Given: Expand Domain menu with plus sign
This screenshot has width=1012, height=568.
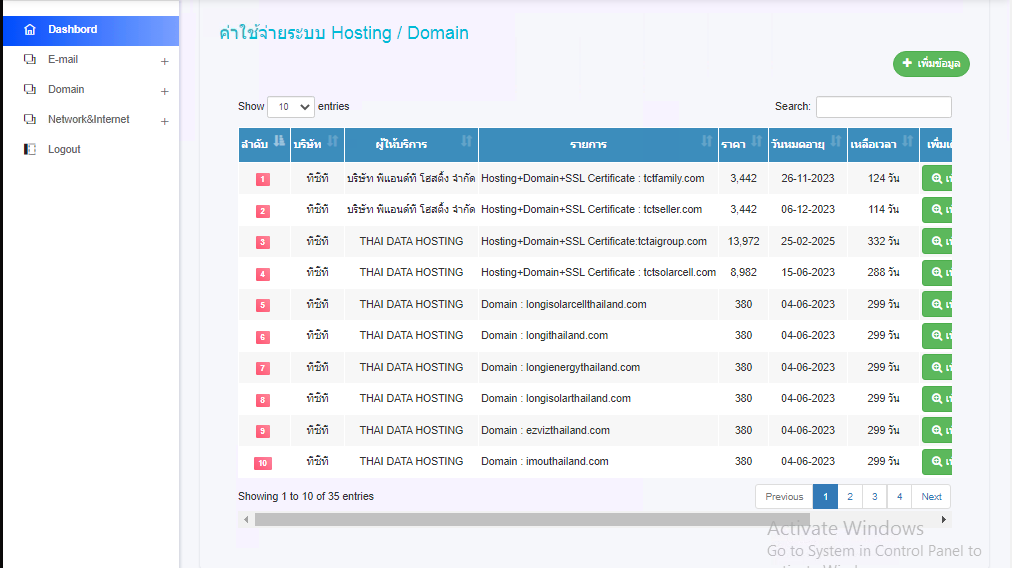Looking at the screenshot, I should pos(165,92).
